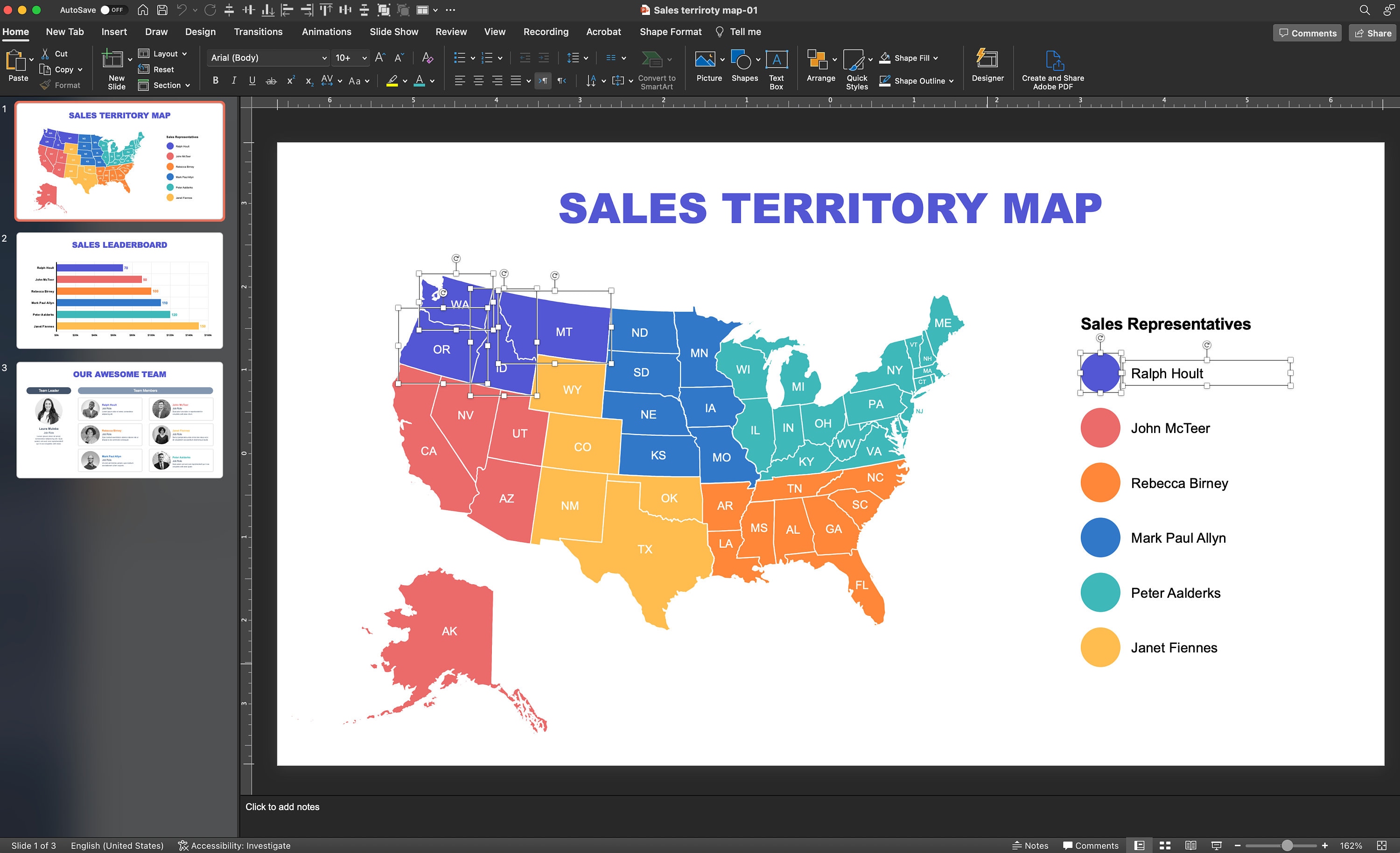Click the Share button
The image size is (1400, 853).
[1373, 33]
